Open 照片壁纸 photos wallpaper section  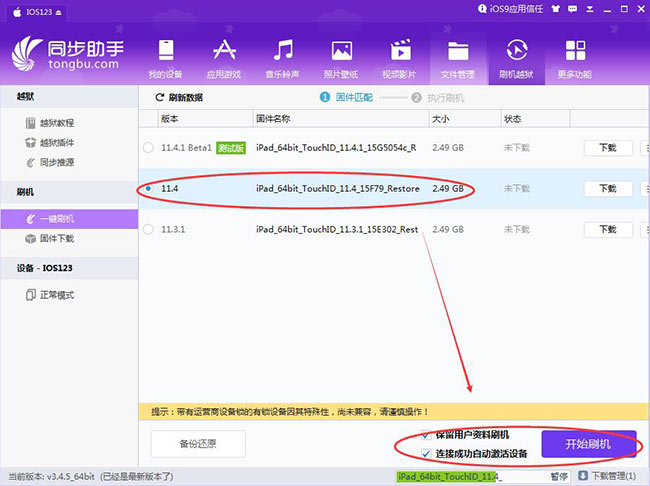click(x=341, y=58)
